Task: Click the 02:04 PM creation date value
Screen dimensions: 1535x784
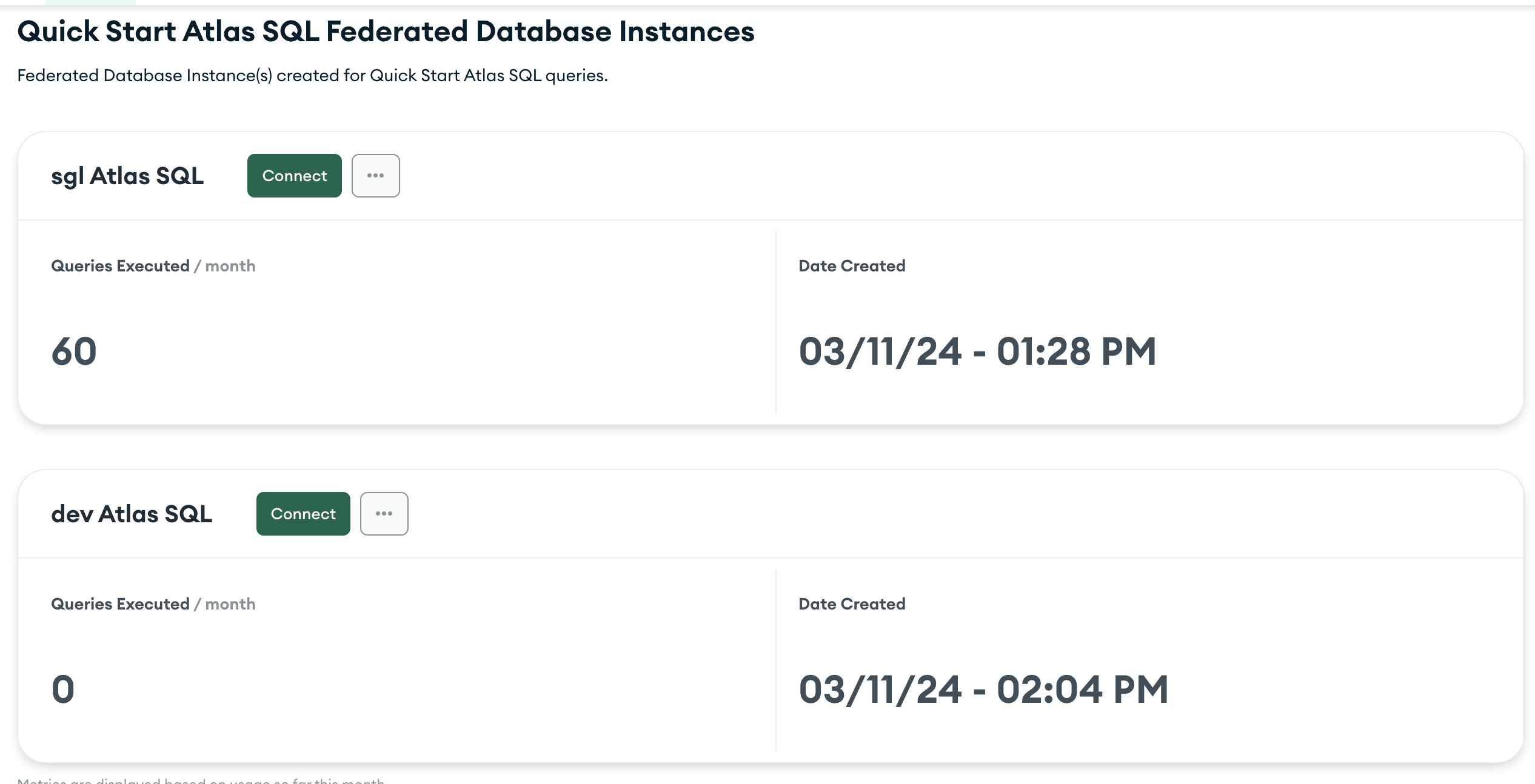Action: 983,689
